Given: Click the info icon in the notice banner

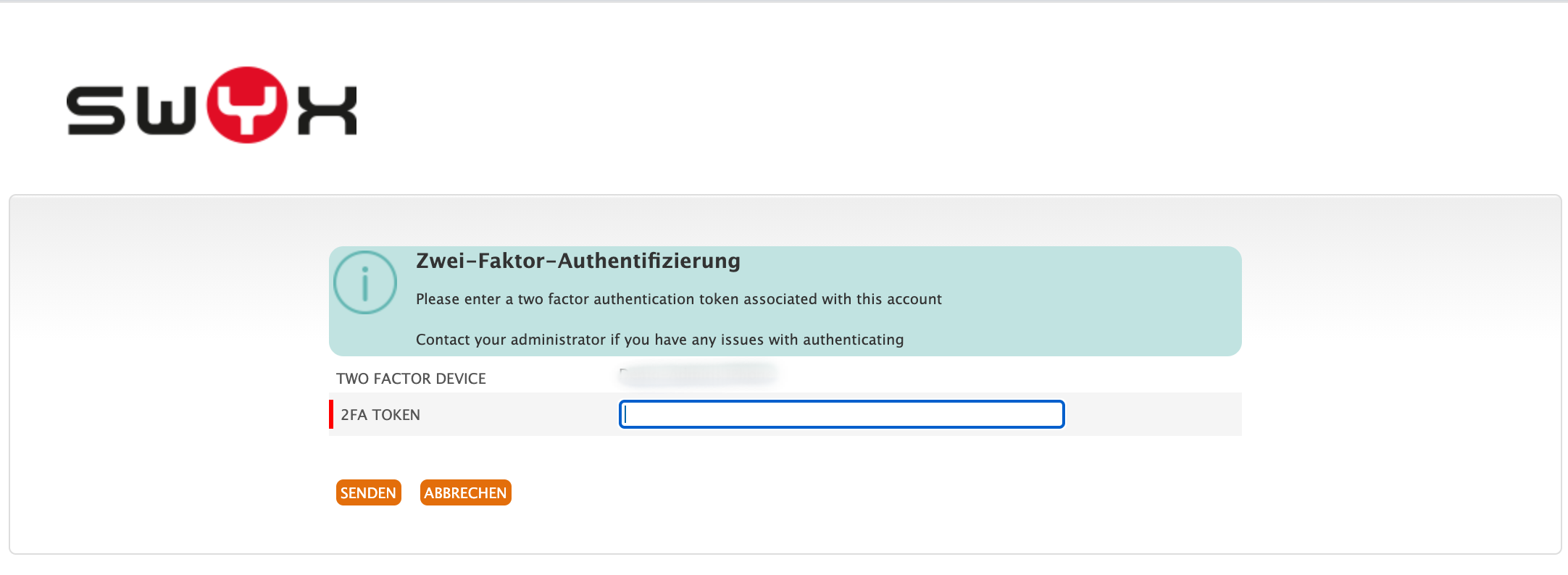Looking at the screenshot, I should (365, 282).
